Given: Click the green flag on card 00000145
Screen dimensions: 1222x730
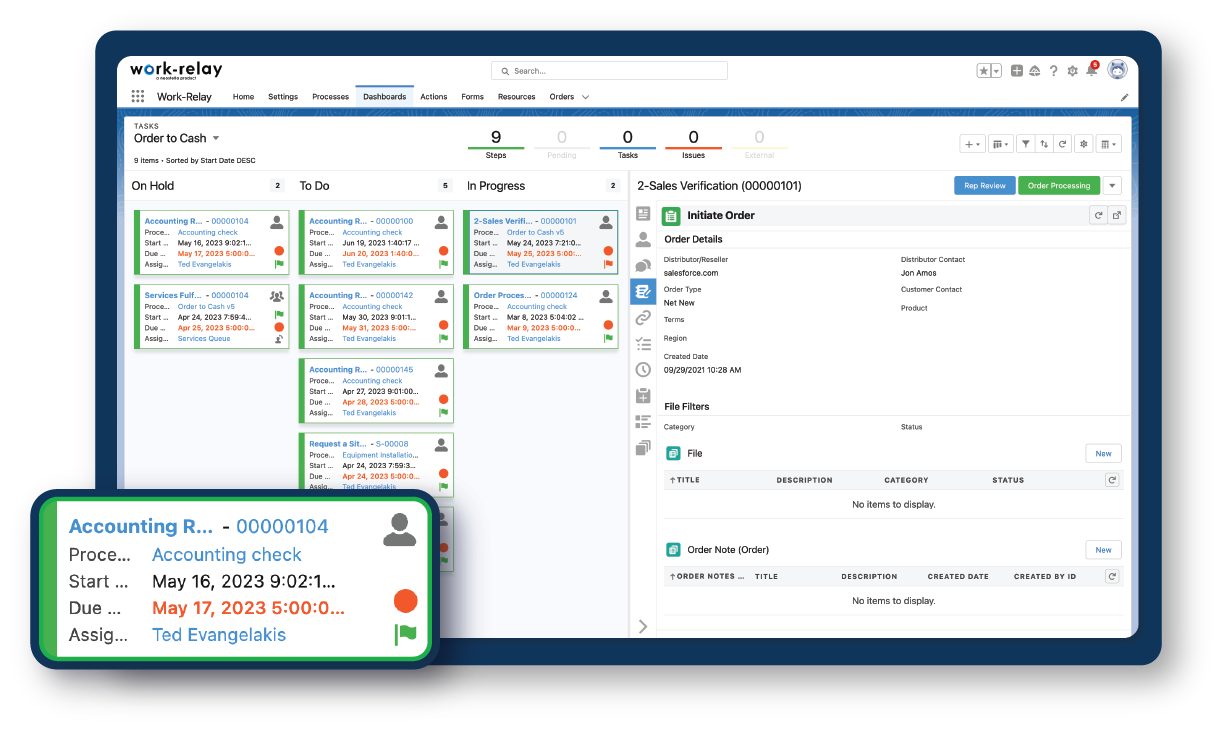Looking at the screenshot, I should [443, 412].
